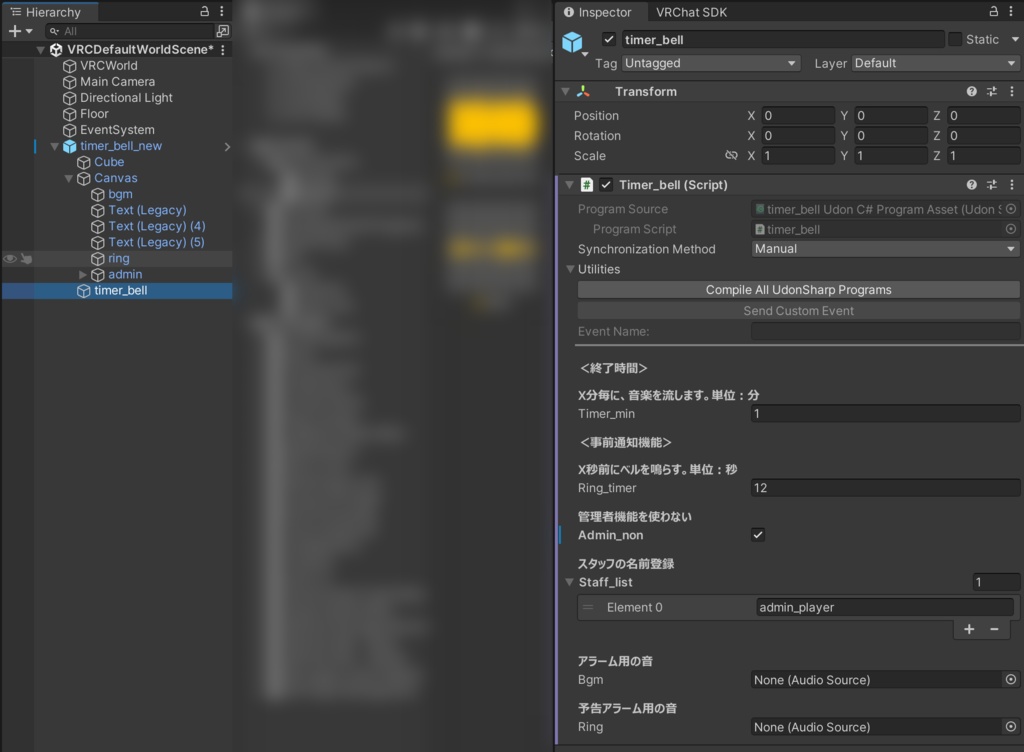The height and width of the screenshot is (752, 1024).
Task: Select Text (Legacy) (4) in hierarchy
Action: 156,227
